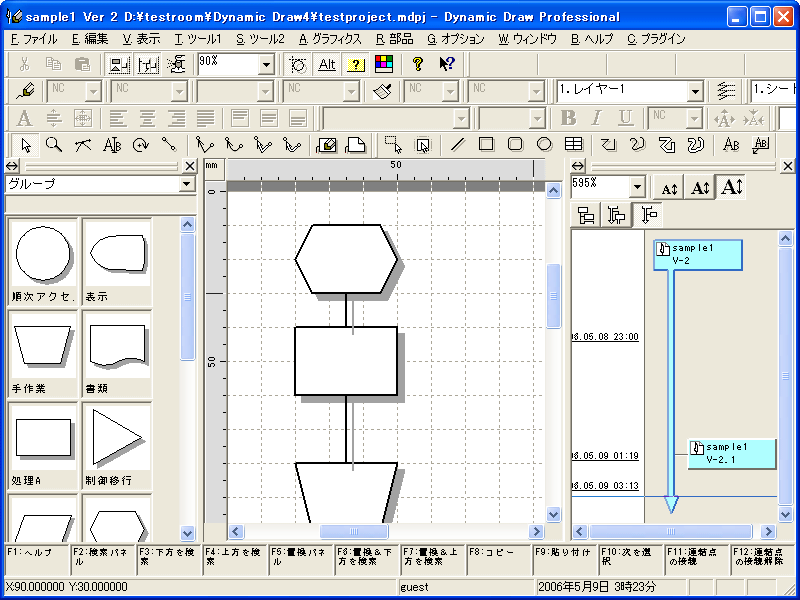Select the rectangle drawing tool
Screen dimensions: 800x600
(486, 145)
